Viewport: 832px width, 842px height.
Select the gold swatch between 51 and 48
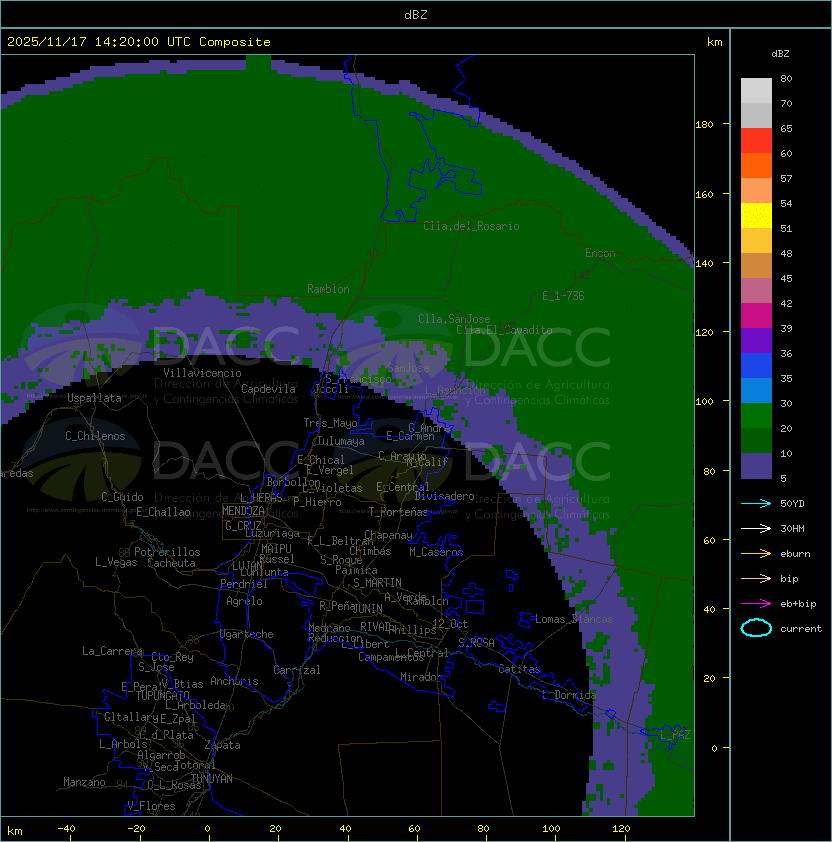point(756,241)
